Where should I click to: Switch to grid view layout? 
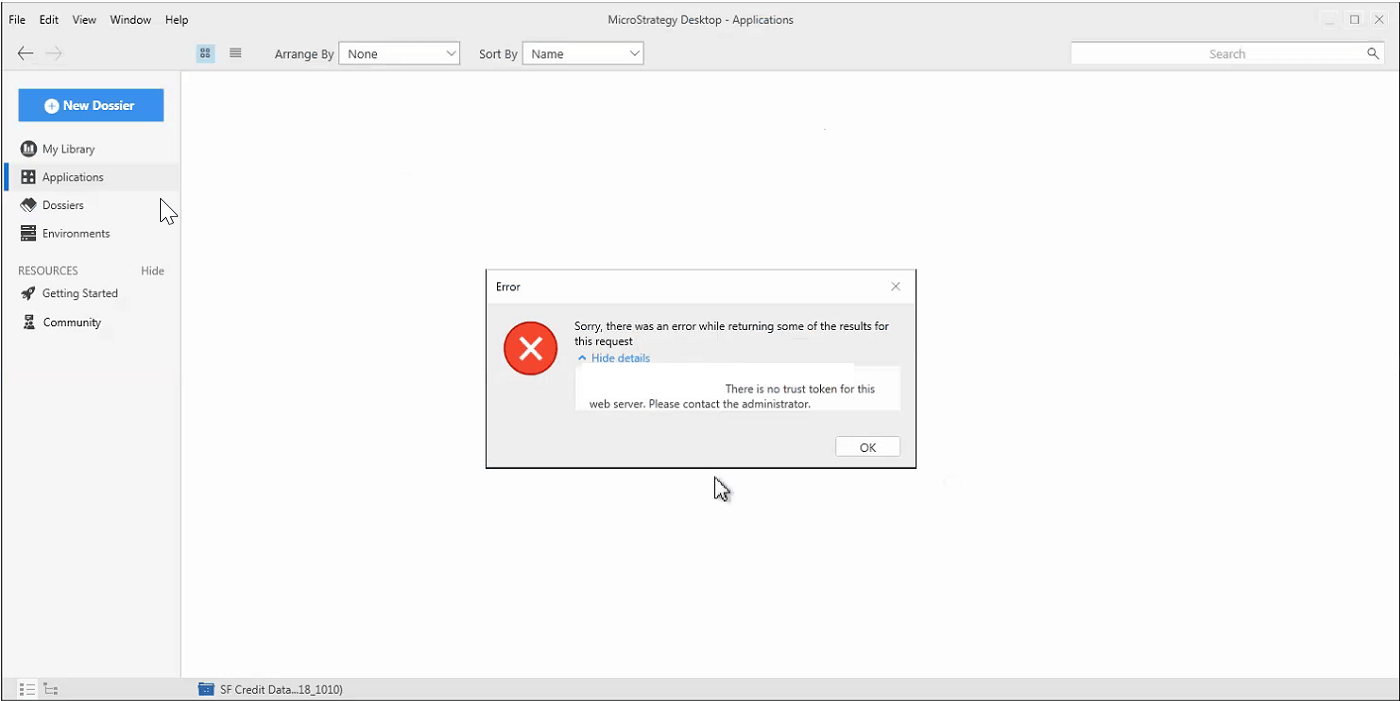[205, 54]
